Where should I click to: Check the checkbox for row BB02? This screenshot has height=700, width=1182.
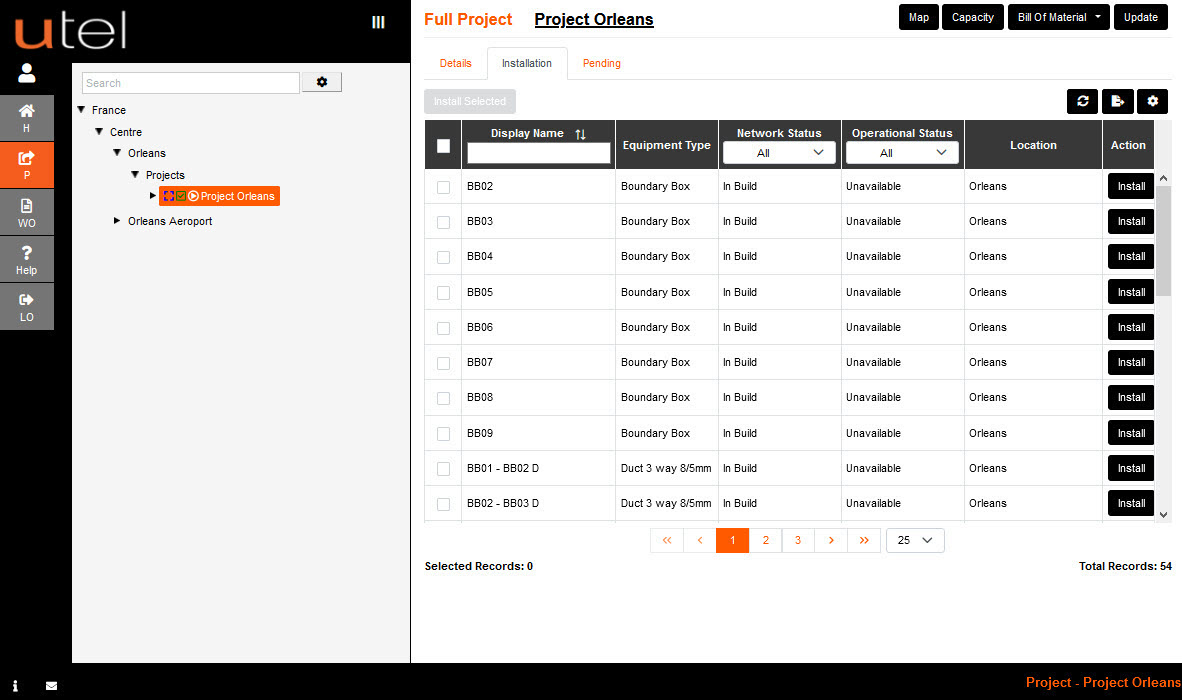click(x=443, y=186)
